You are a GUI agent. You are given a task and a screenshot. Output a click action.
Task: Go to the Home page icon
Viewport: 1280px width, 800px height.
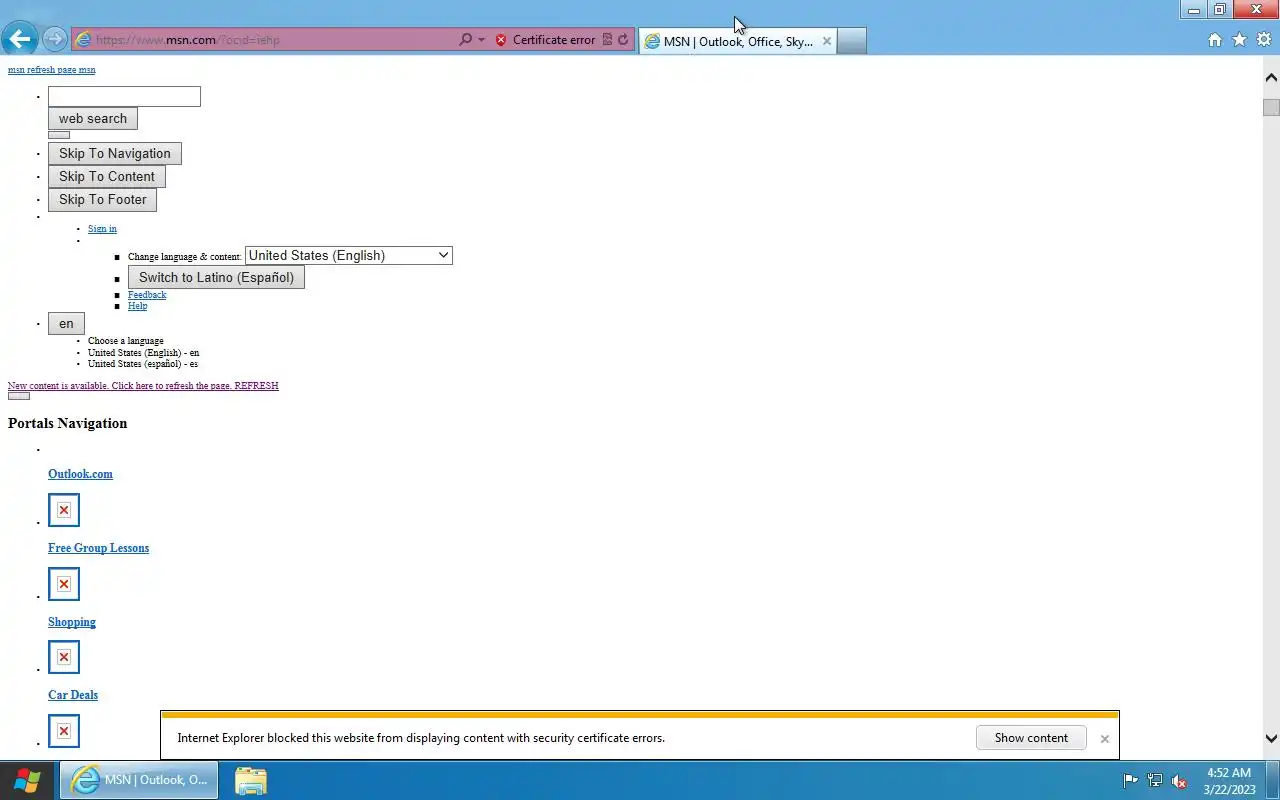click(1215, 40)
